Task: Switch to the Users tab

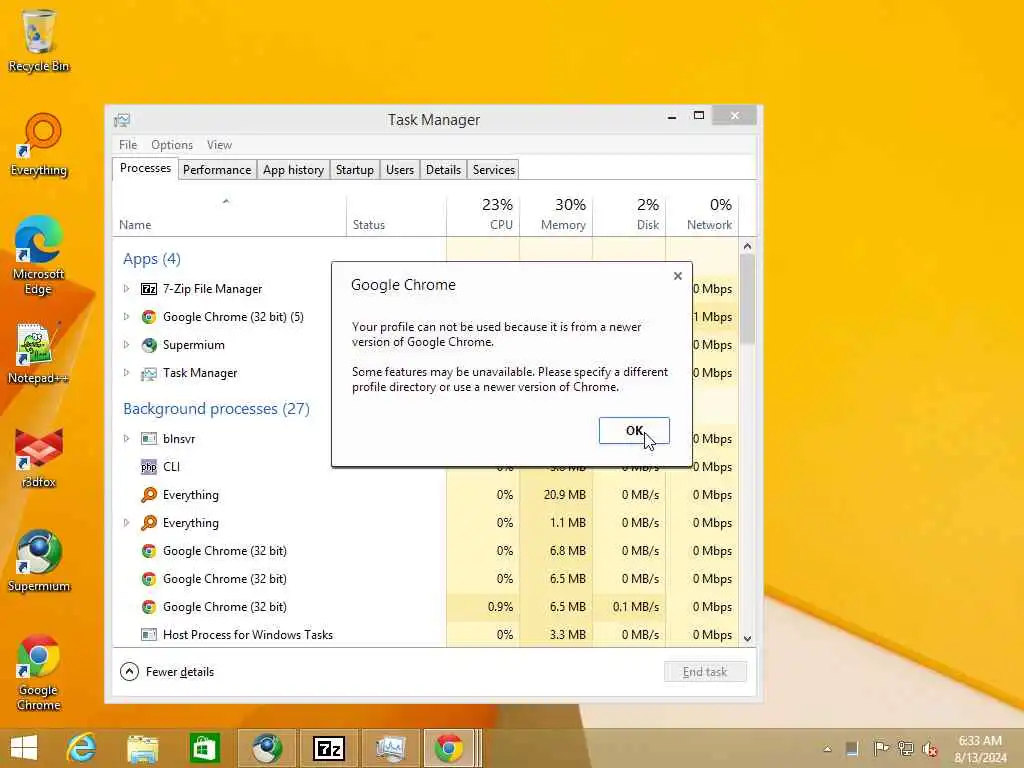Action: pos(400,170)
